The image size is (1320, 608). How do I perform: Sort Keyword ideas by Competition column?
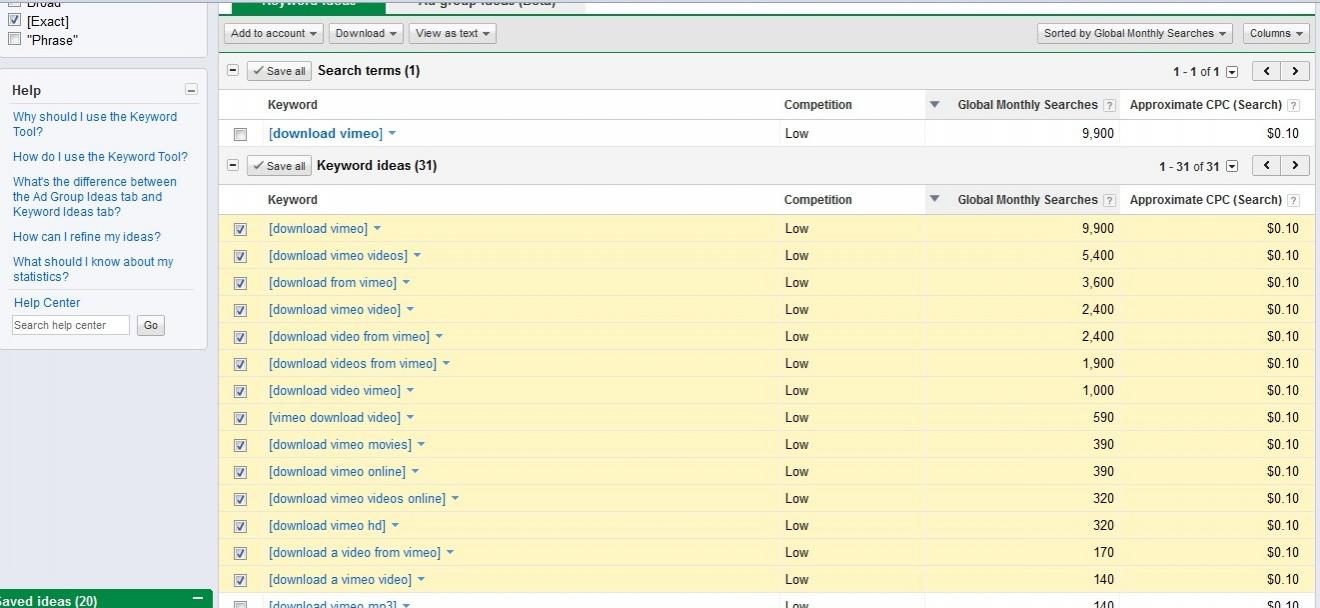tap(818, 200)
